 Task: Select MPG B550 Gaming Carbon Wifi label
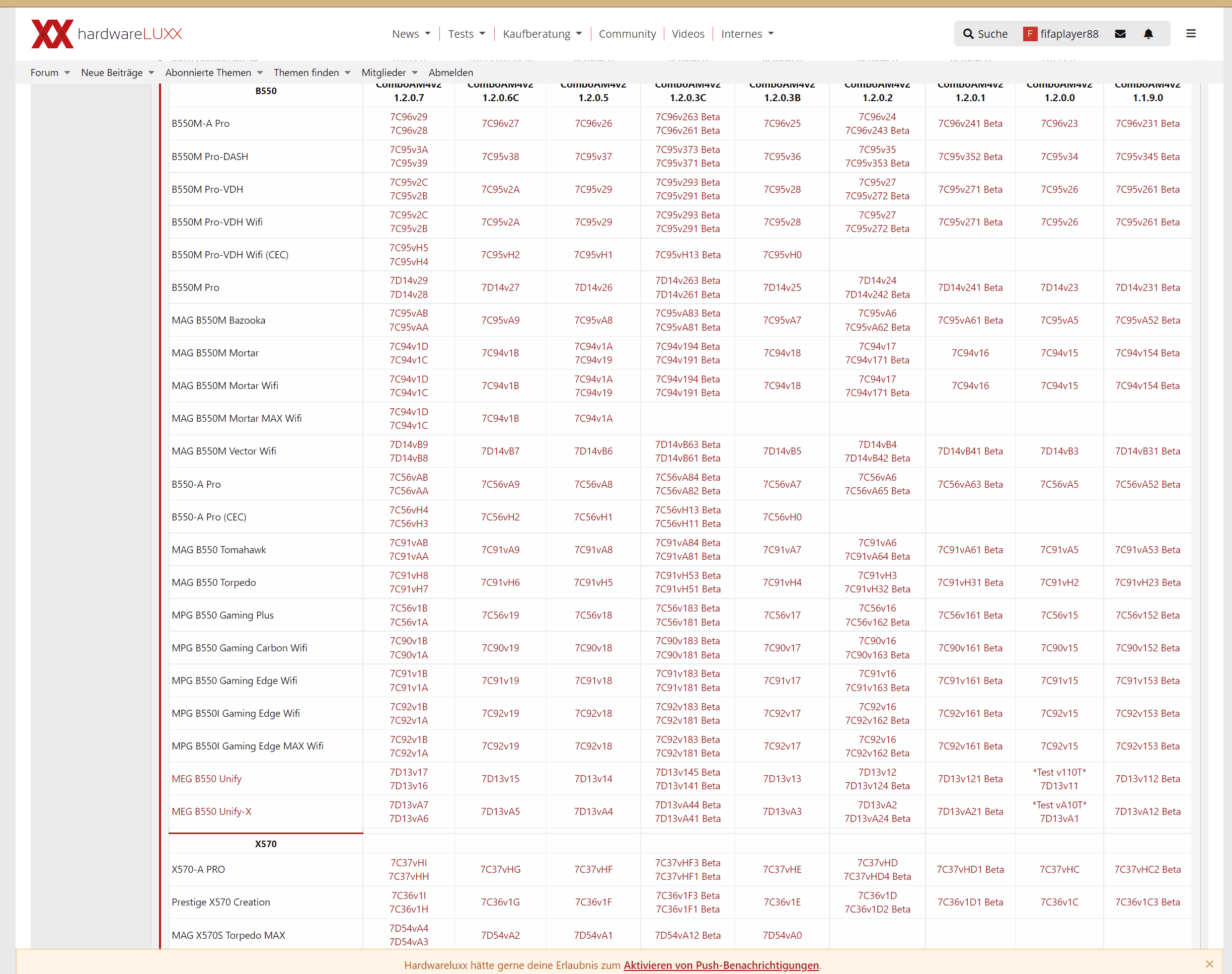(240, 648)
